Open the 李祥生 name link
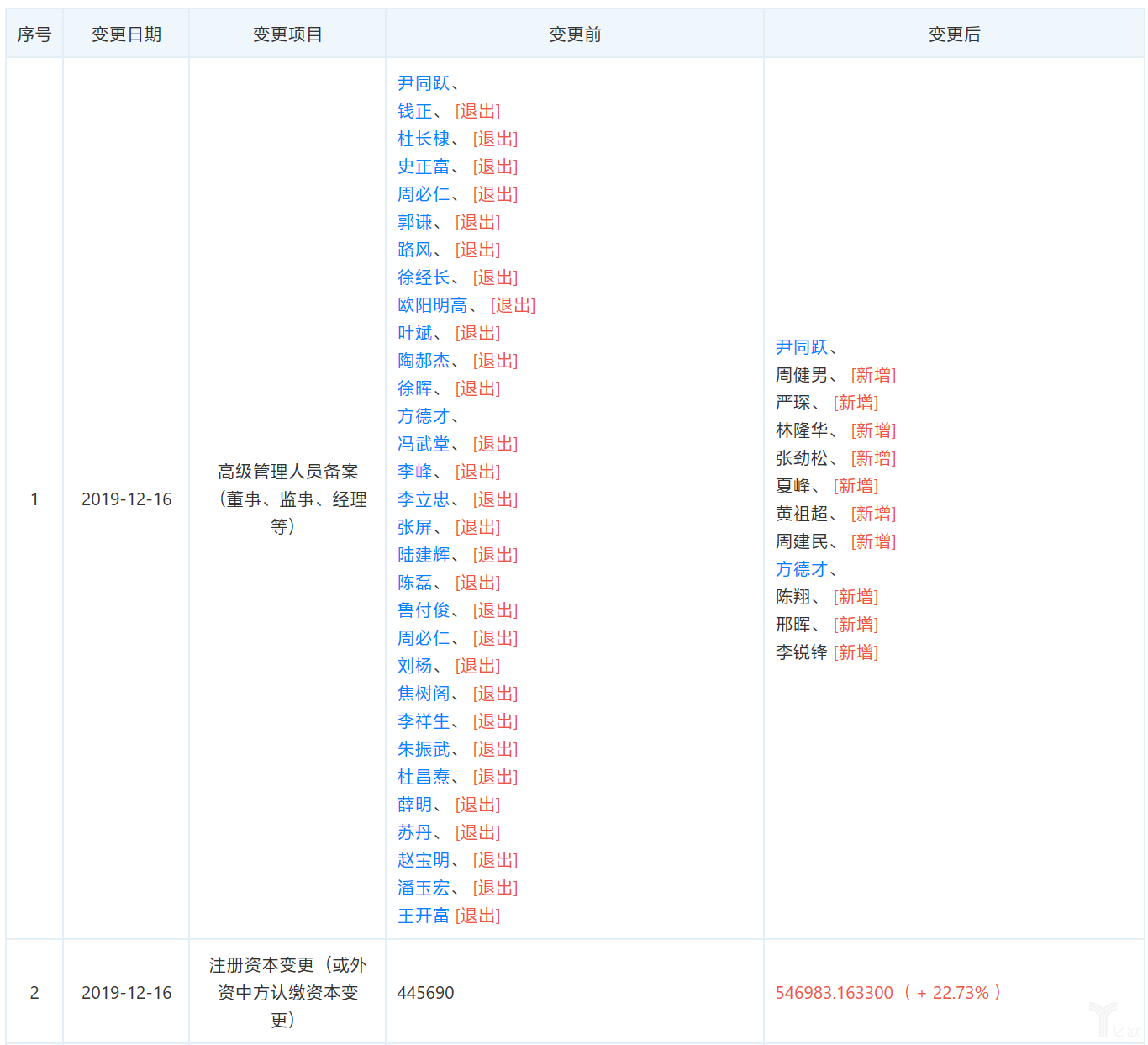This screenshot has width=1148, height=1045. [x=424, y=721]
